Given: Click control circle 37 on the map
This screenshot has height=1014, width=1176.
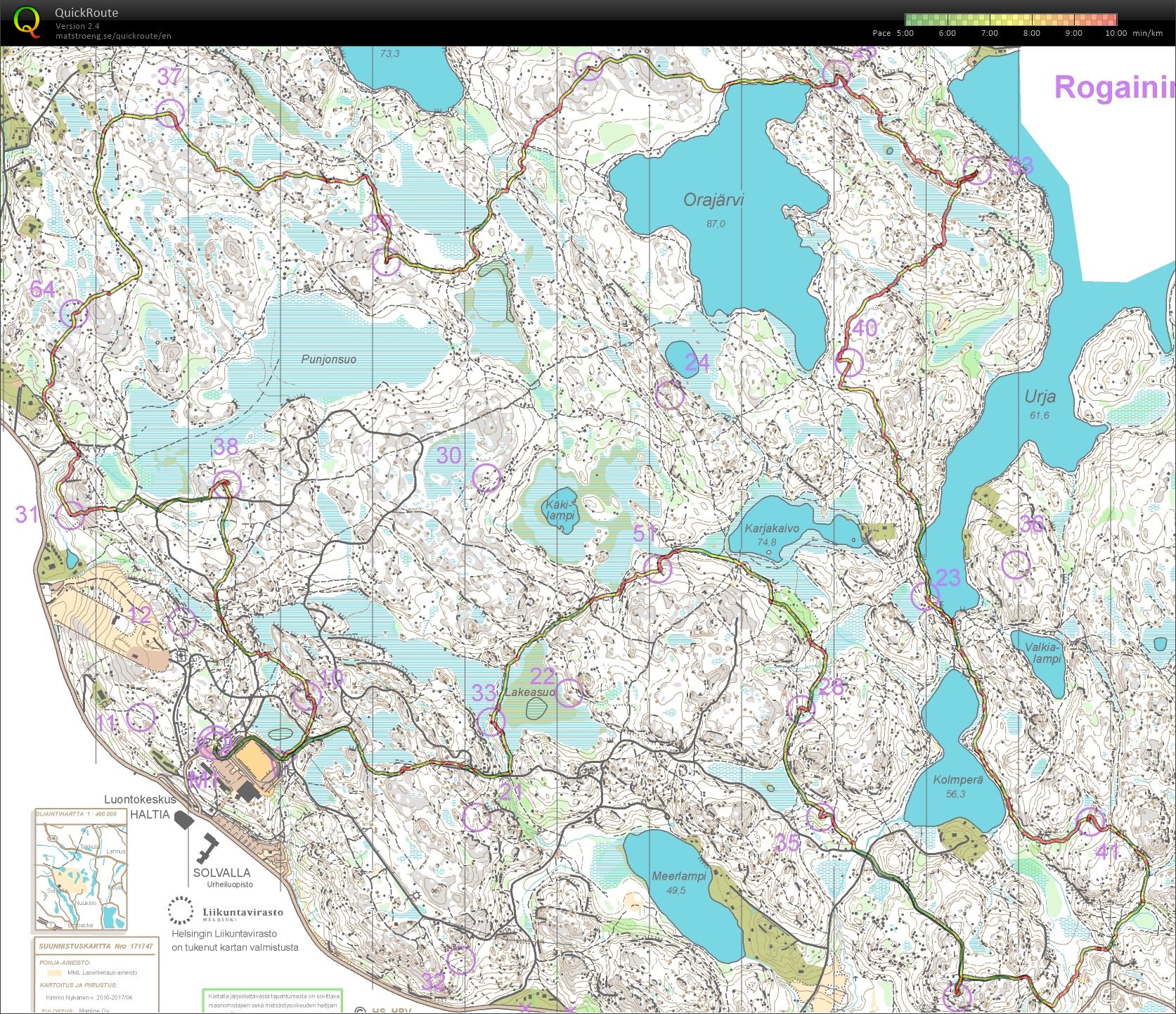Looking at the screenshot, I should point(169,113).
